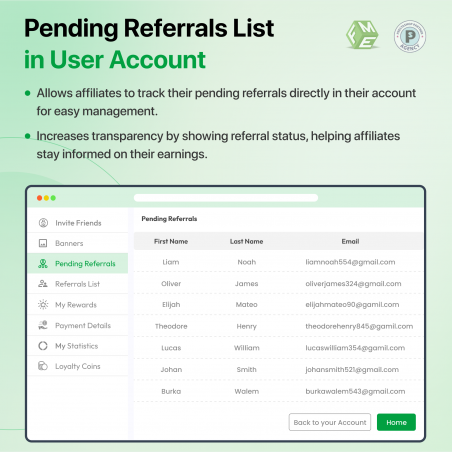Open the Referrals List menu item

coord(78,284)
